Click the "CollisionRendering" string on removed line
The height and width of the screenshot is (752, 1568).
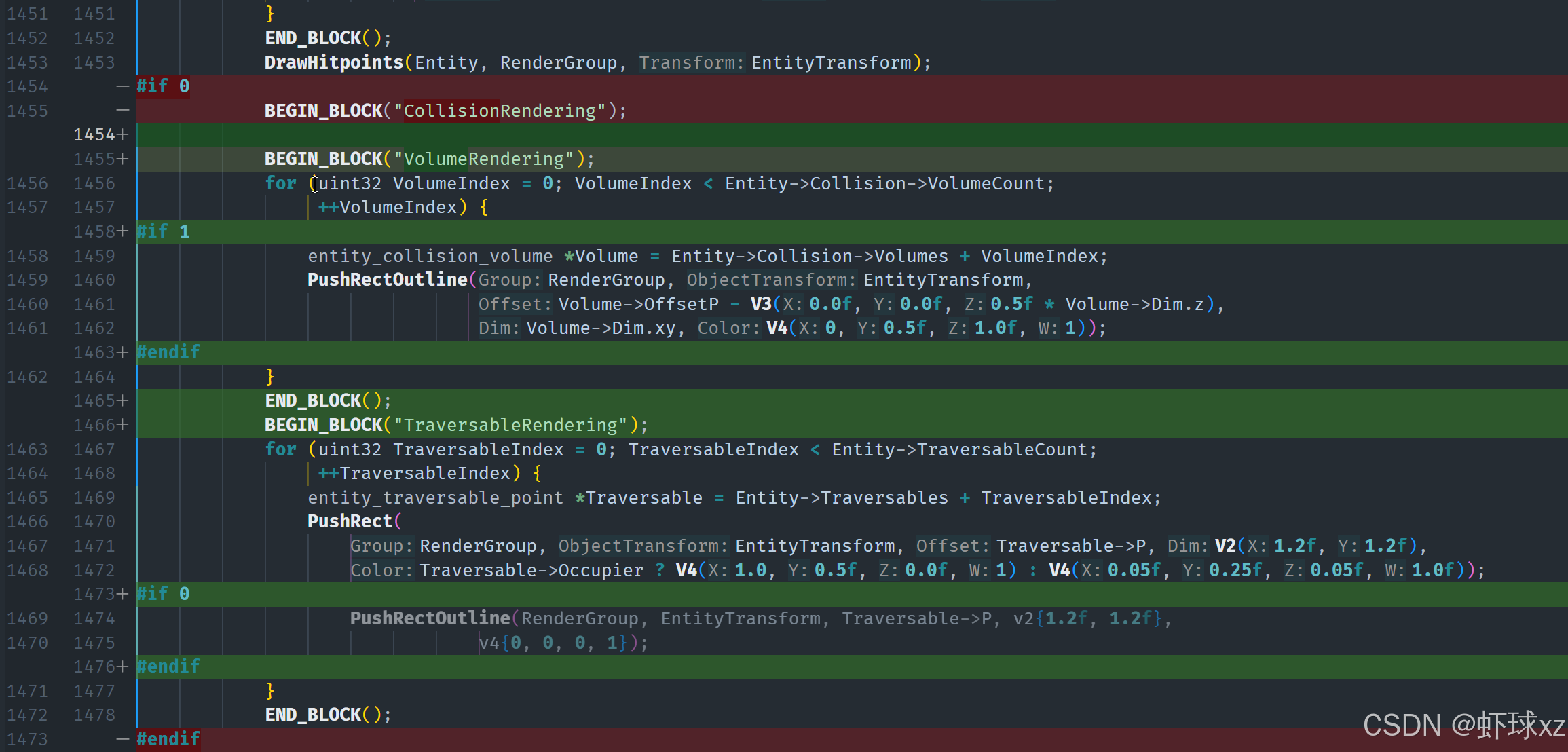(500, 111)
